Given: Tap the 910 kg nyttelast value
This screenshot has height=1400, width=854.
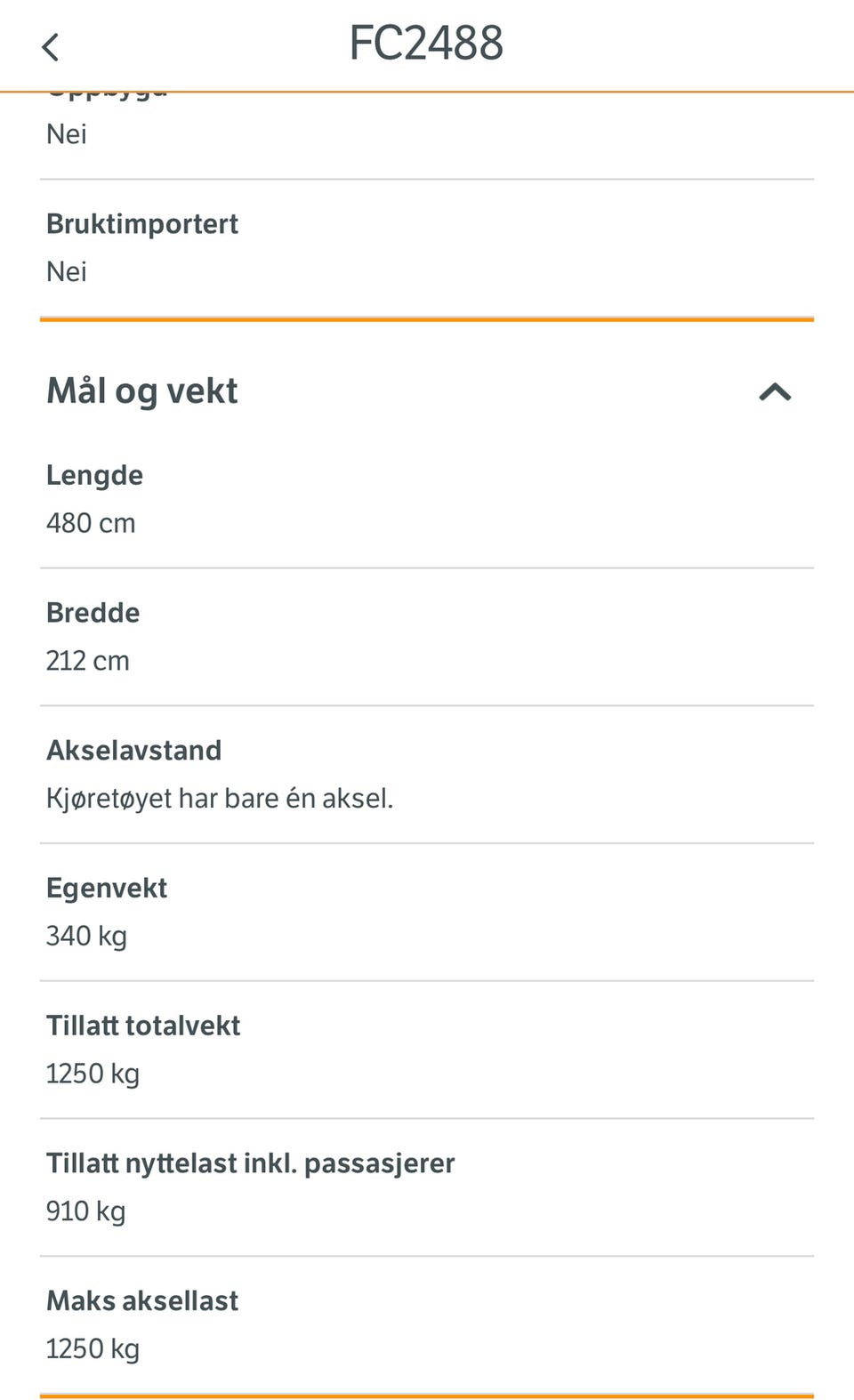Looking at the screenshot, I should pos(86,1211).
